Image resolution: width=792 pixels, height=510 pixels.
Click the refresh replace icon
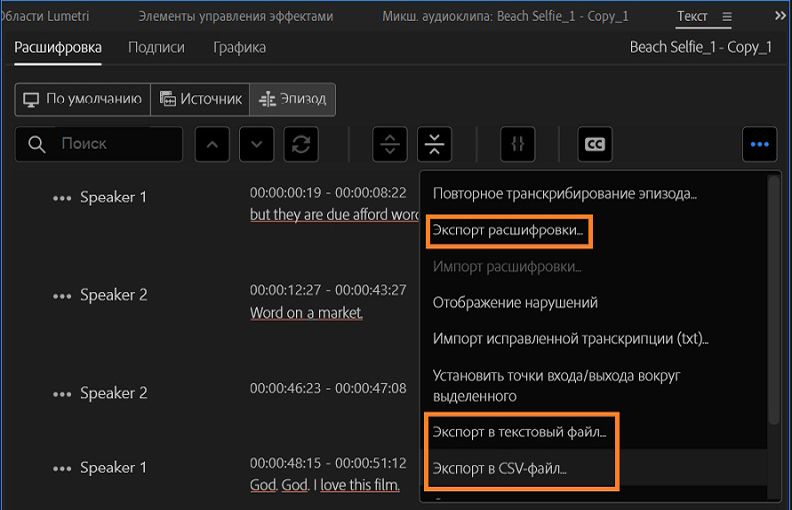click(301, 144)
